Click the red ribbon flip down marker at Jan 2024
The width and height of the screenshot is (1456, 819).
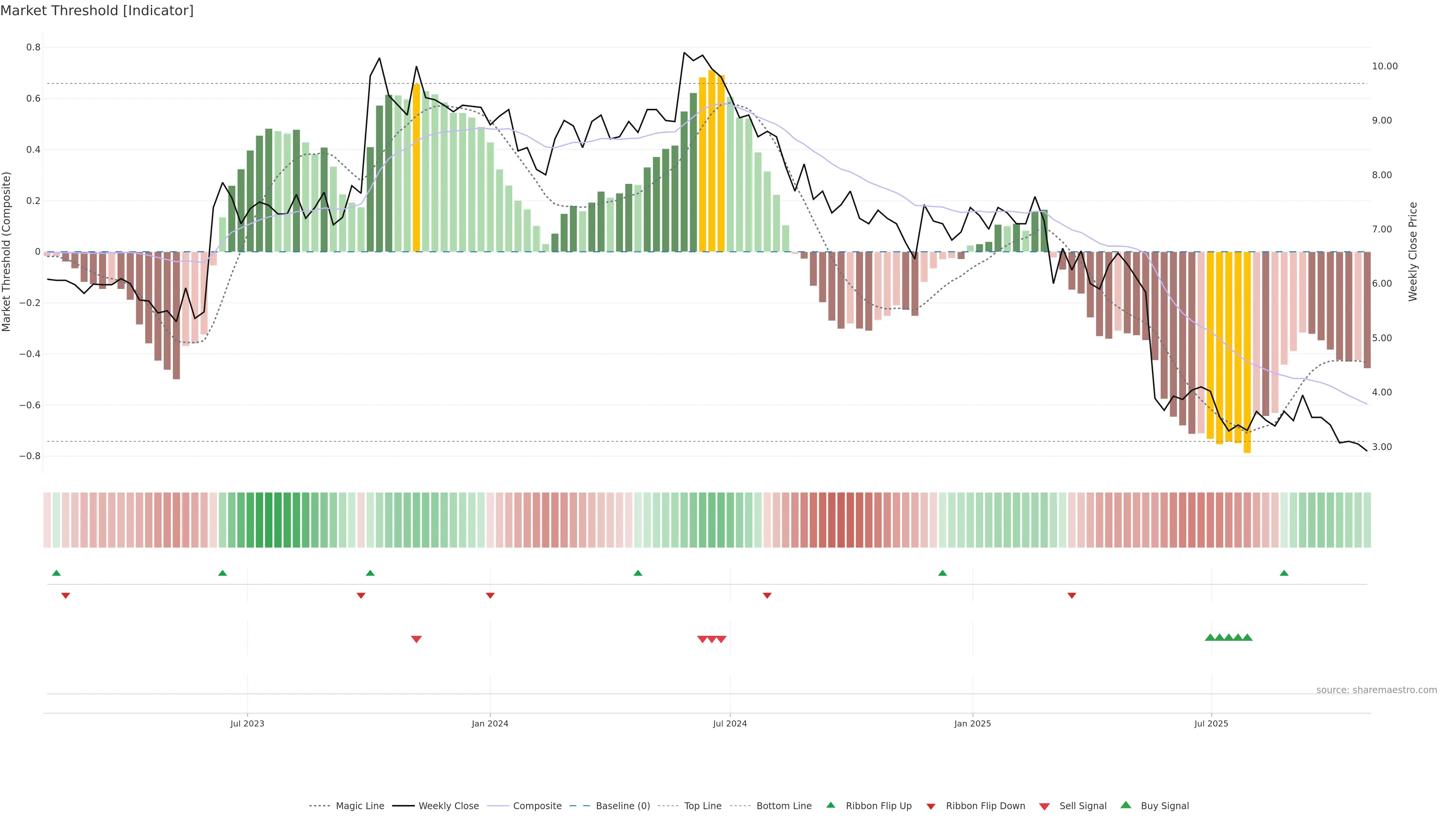[490, 596]
